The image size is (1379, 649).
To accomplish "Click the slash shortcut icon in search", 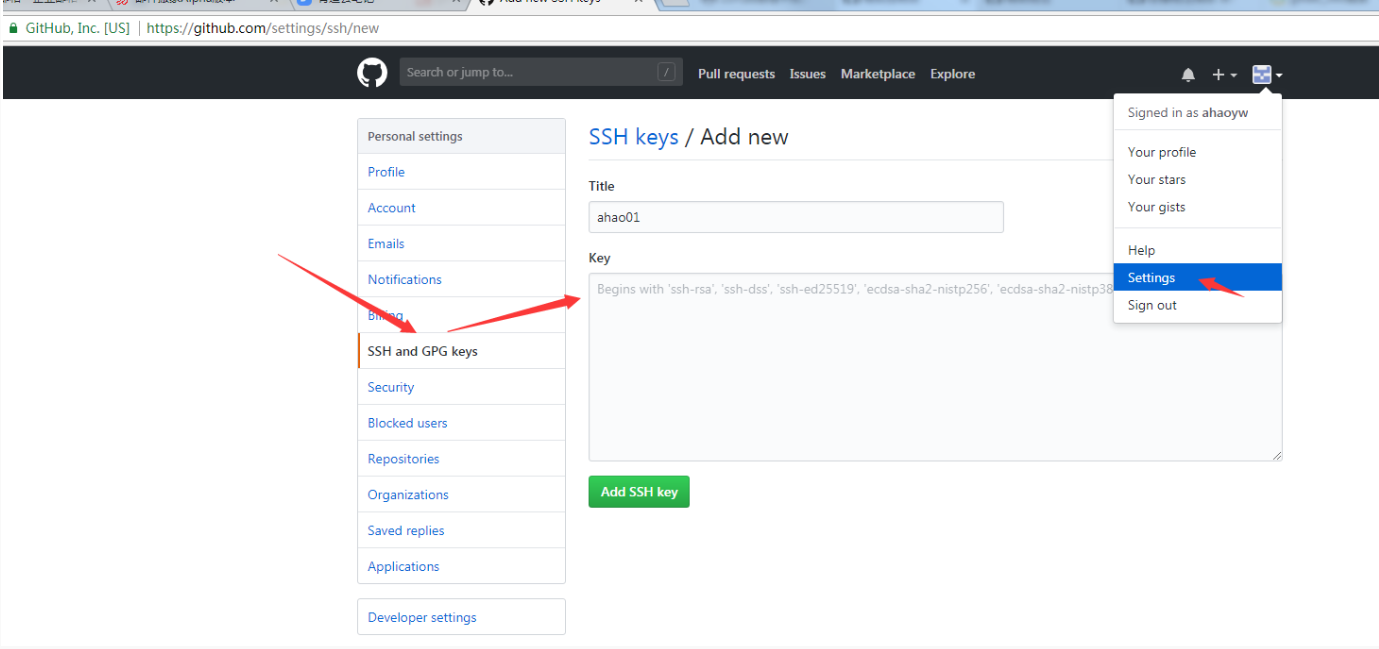I will click(x=666, y=72).
